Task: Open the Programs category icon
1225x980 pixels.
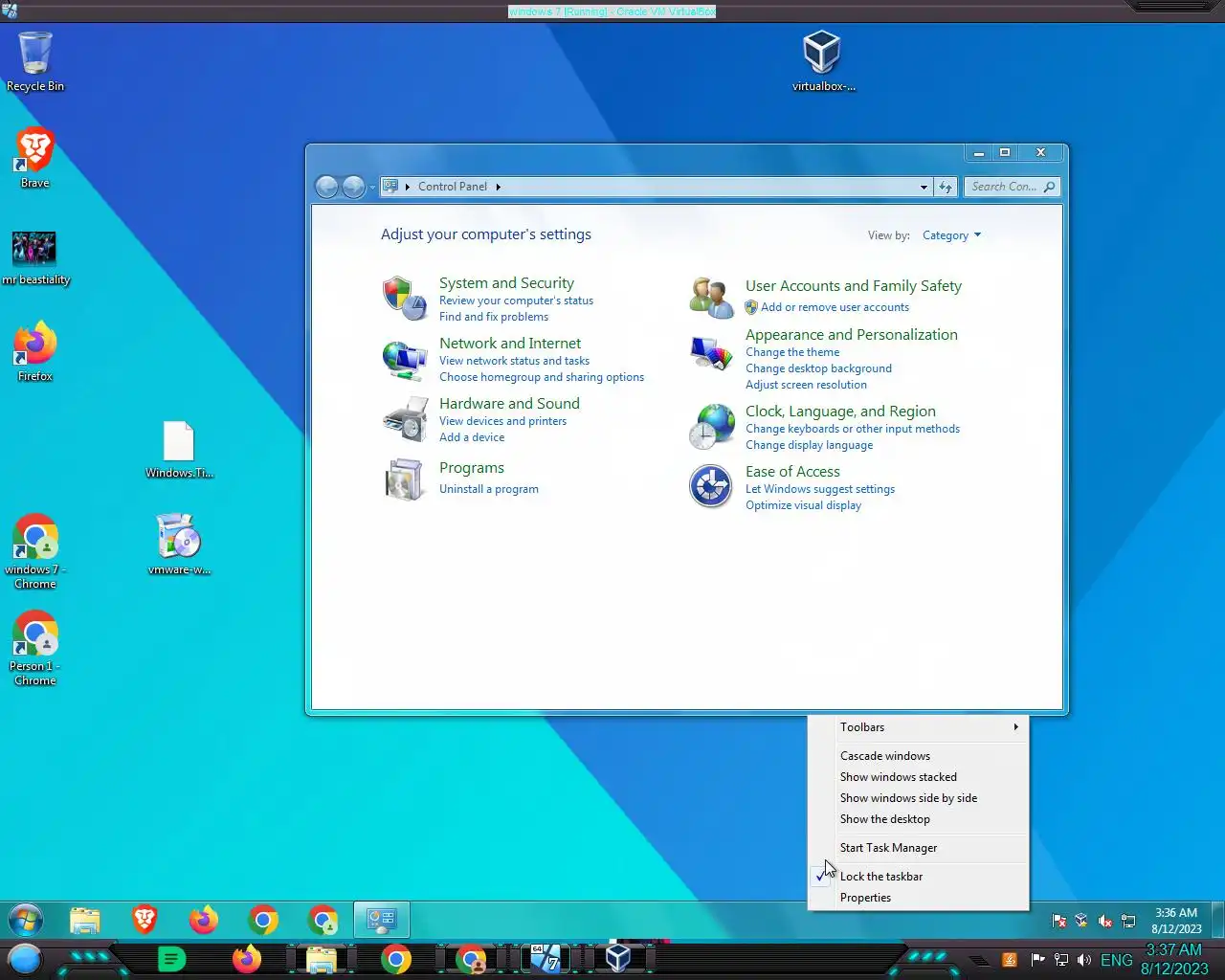Action: (405, 479)
